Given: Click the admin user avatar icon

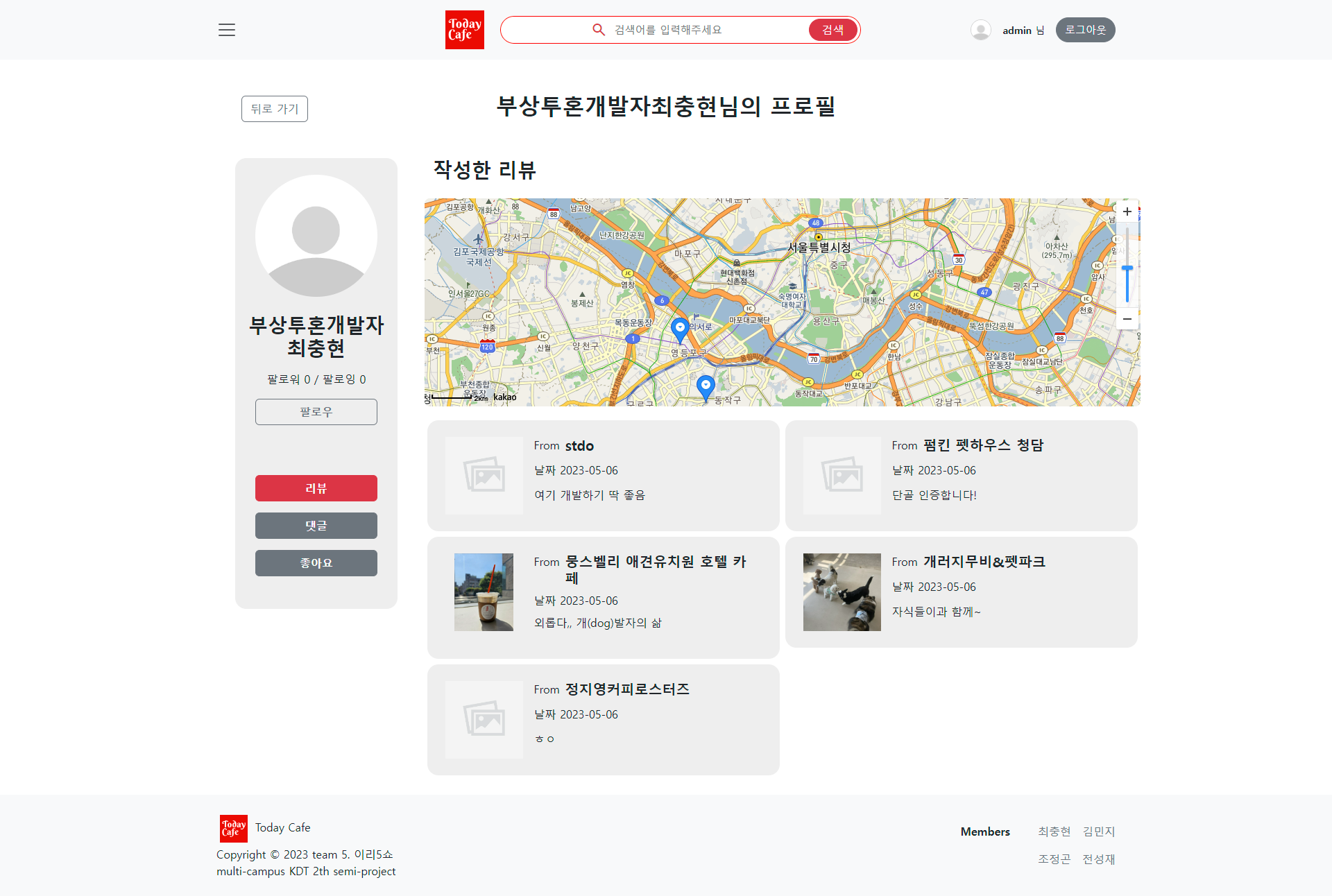Looking at the screenshot, I should tap(980, 30).
